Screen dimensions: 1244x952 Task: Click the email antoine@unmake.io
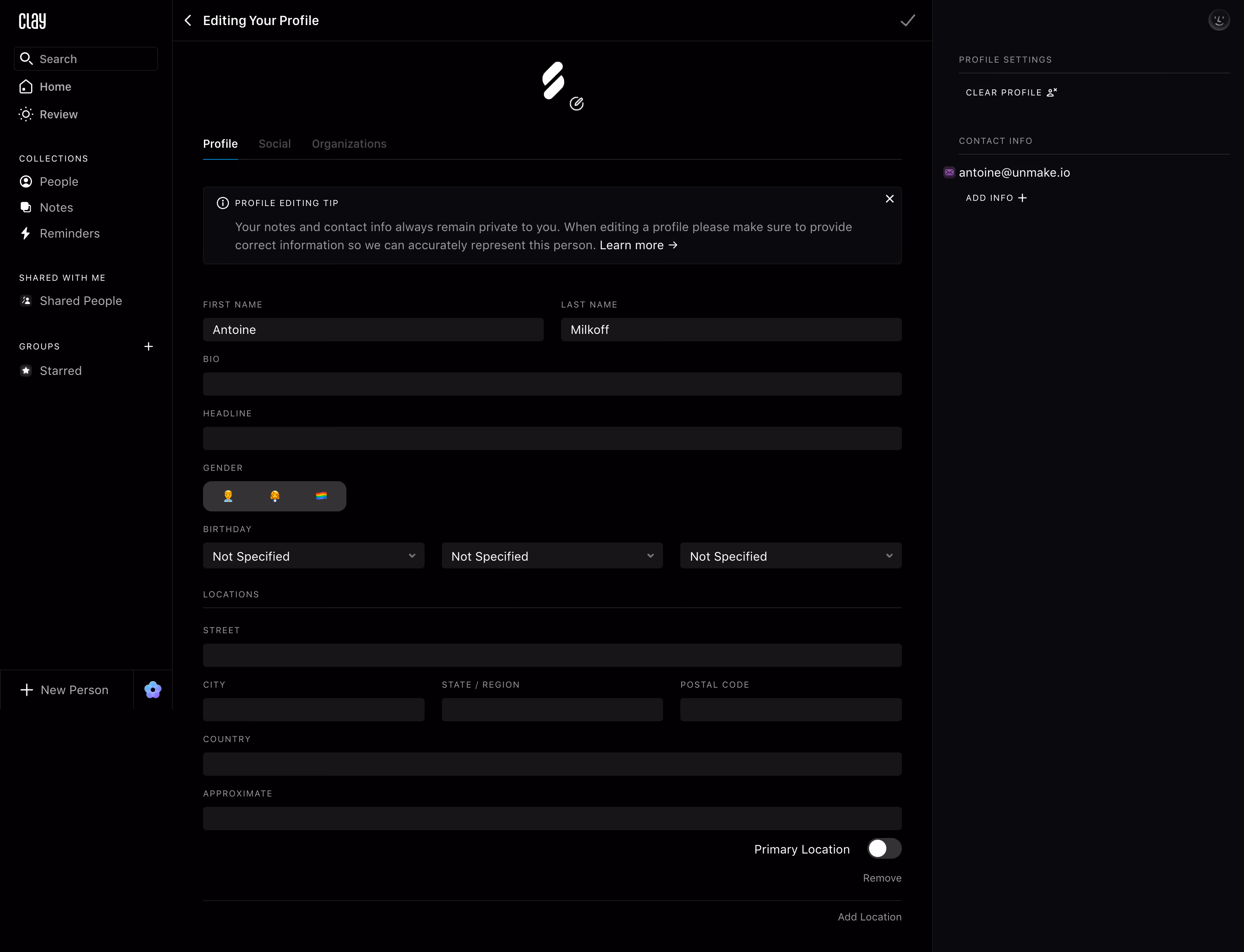point(1014,172)
